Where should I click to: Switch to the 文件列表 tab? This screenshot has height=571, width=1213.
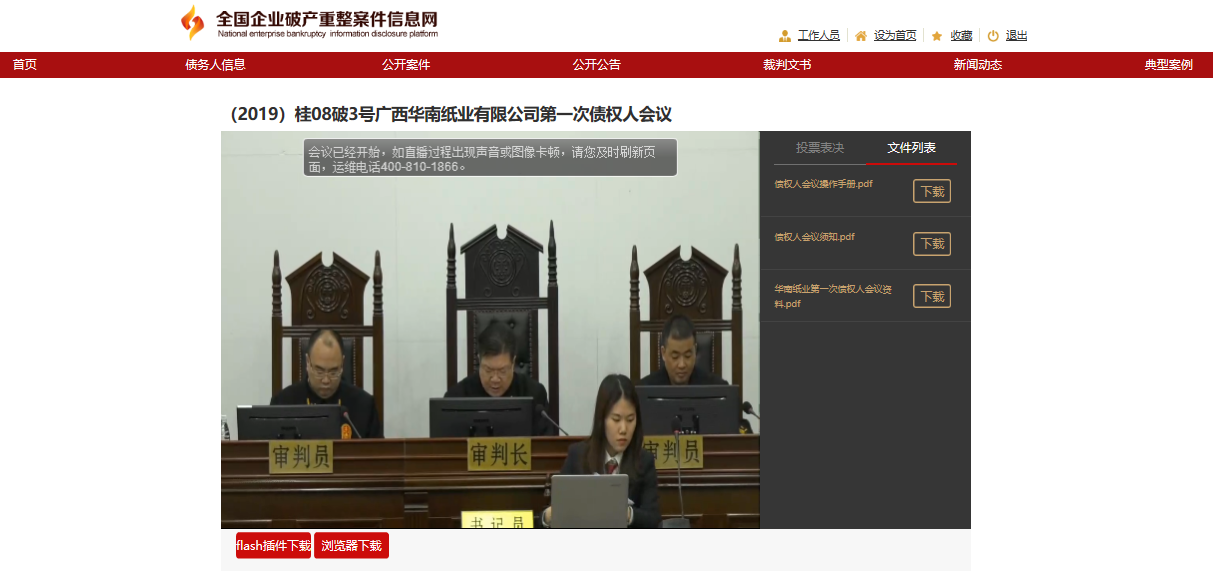point(912,148)
